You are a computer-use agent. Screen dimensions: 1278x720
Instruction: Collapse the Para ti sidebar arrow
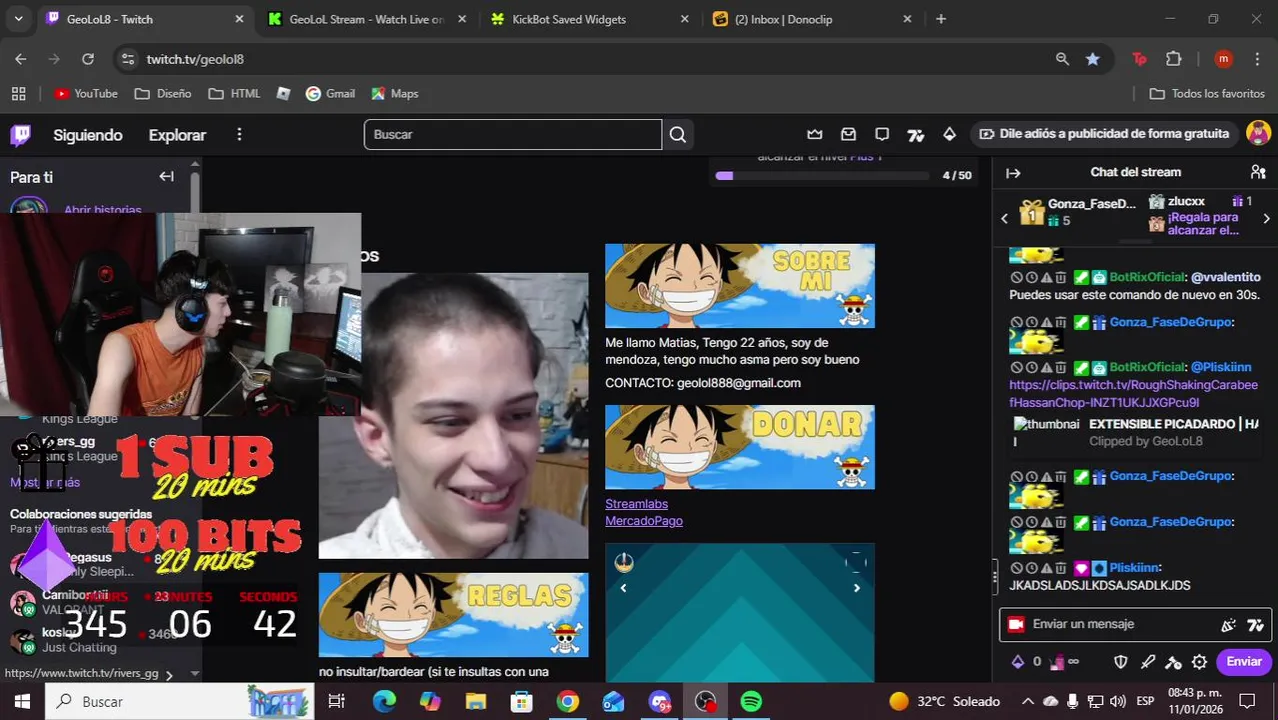point(166,177)
